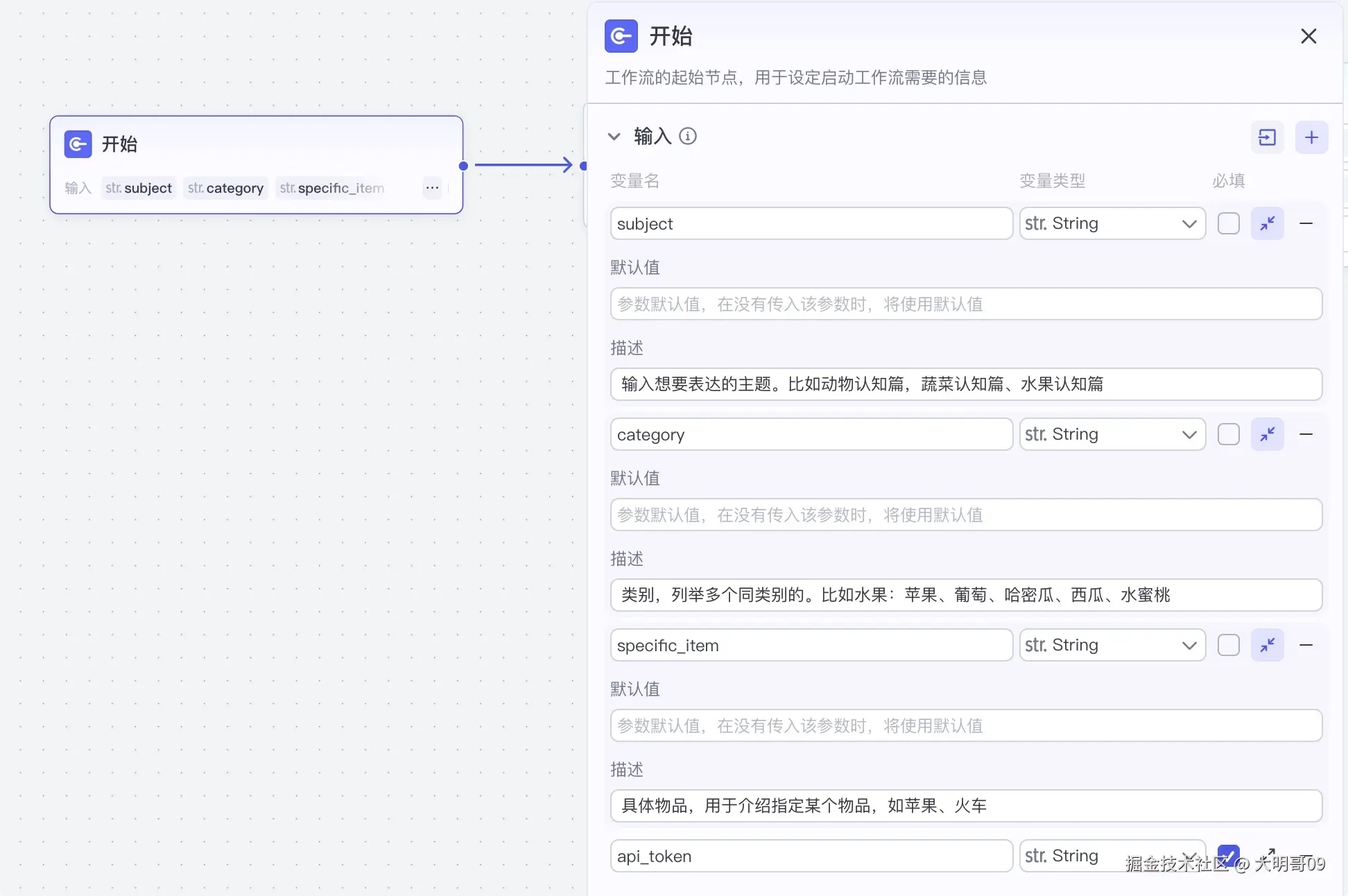Toggle required checkbox for category variable
The image size is (1348, 896).
click(1228, 434)
